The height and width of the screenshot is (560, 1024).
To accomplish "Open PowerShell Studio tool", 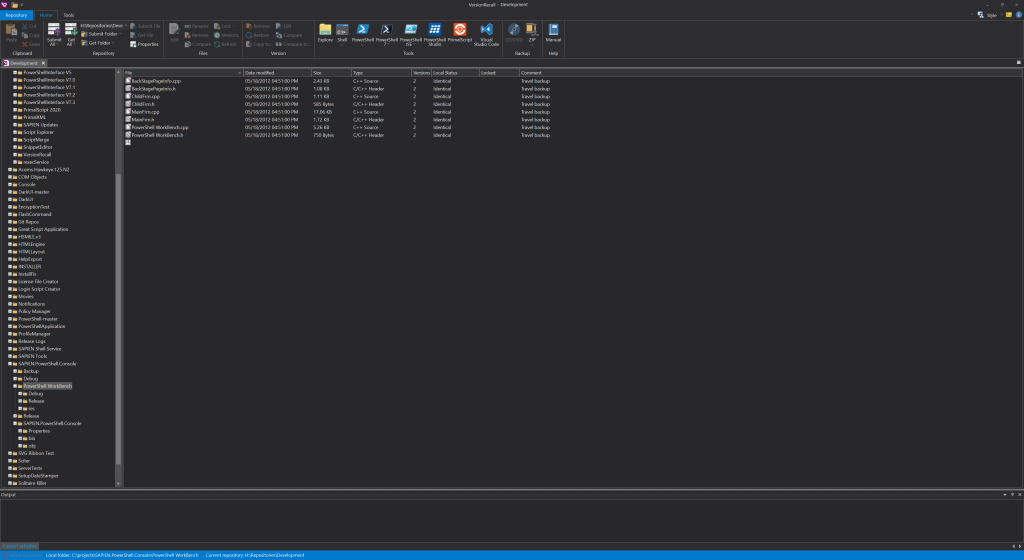I will click(435, 33).
